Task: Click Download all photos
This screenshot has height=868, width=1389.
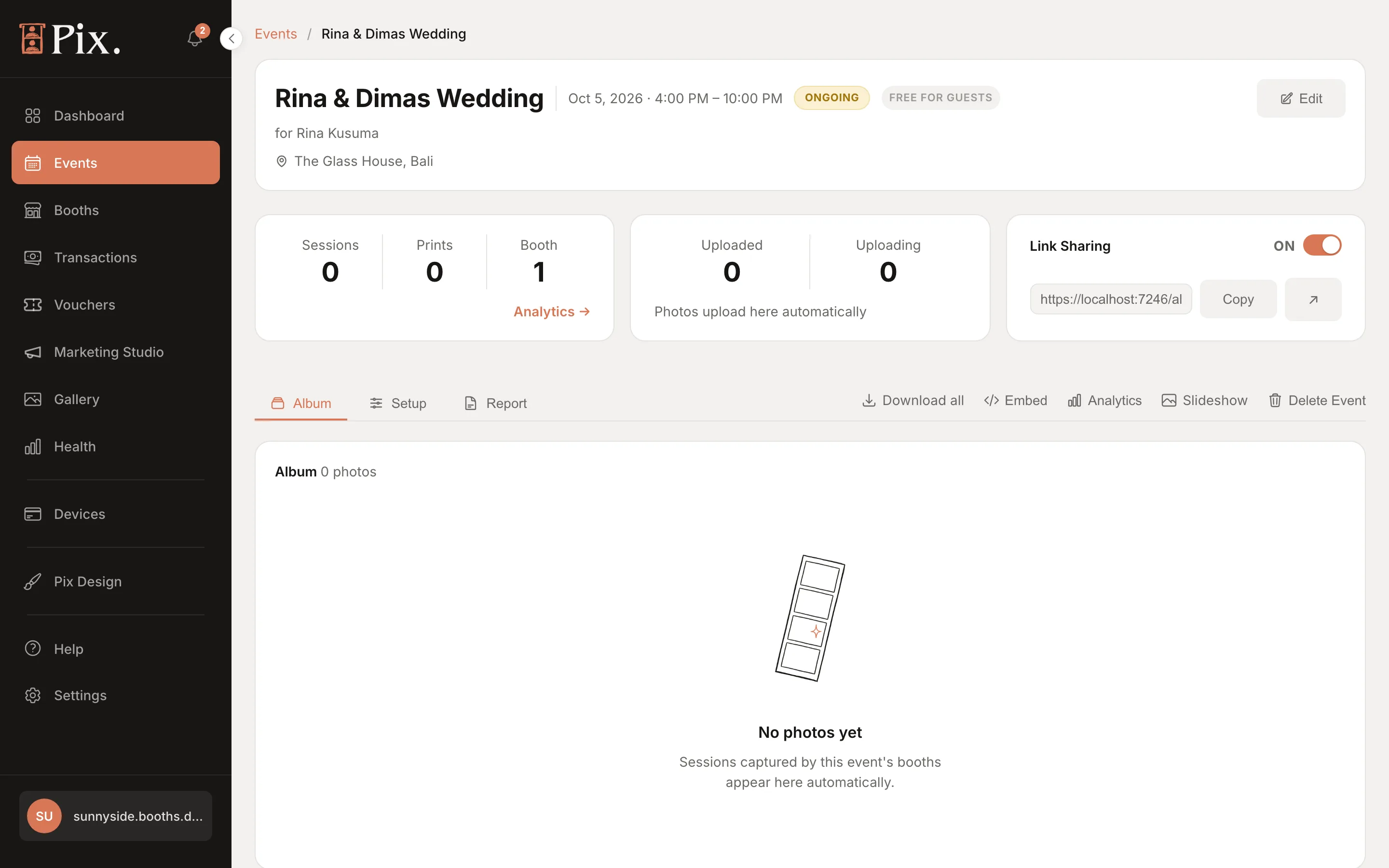Action: [912, 400]
